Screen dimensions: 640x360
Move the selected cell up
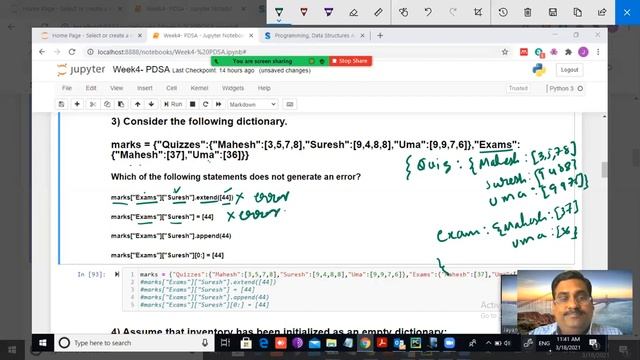click(x=138, y=104)
